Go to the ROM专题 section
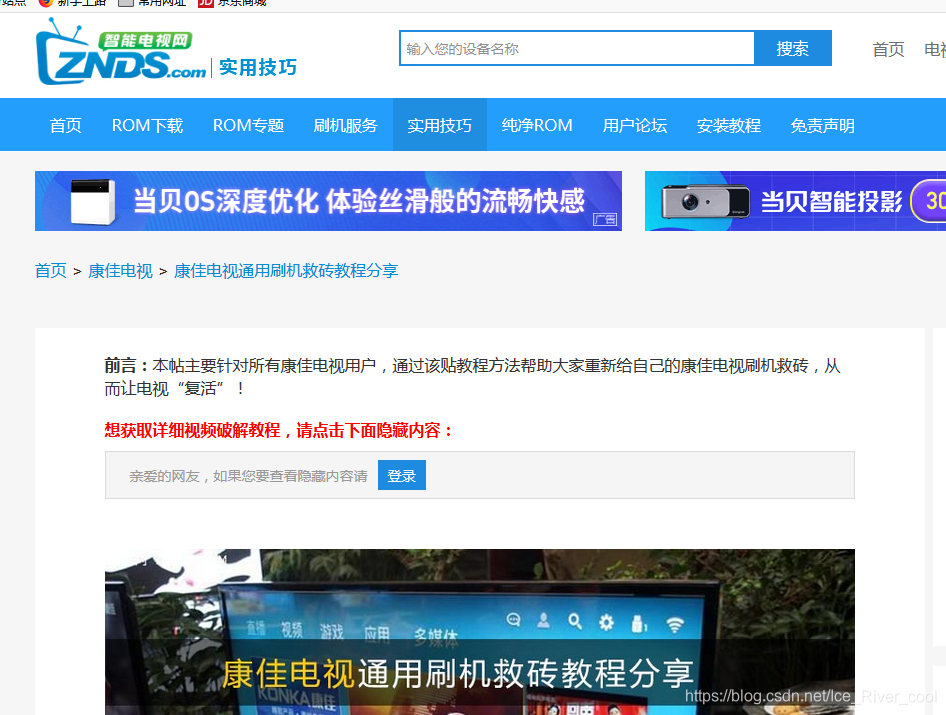The height and width of the screenshot is (715, 946). coord(248,126)
